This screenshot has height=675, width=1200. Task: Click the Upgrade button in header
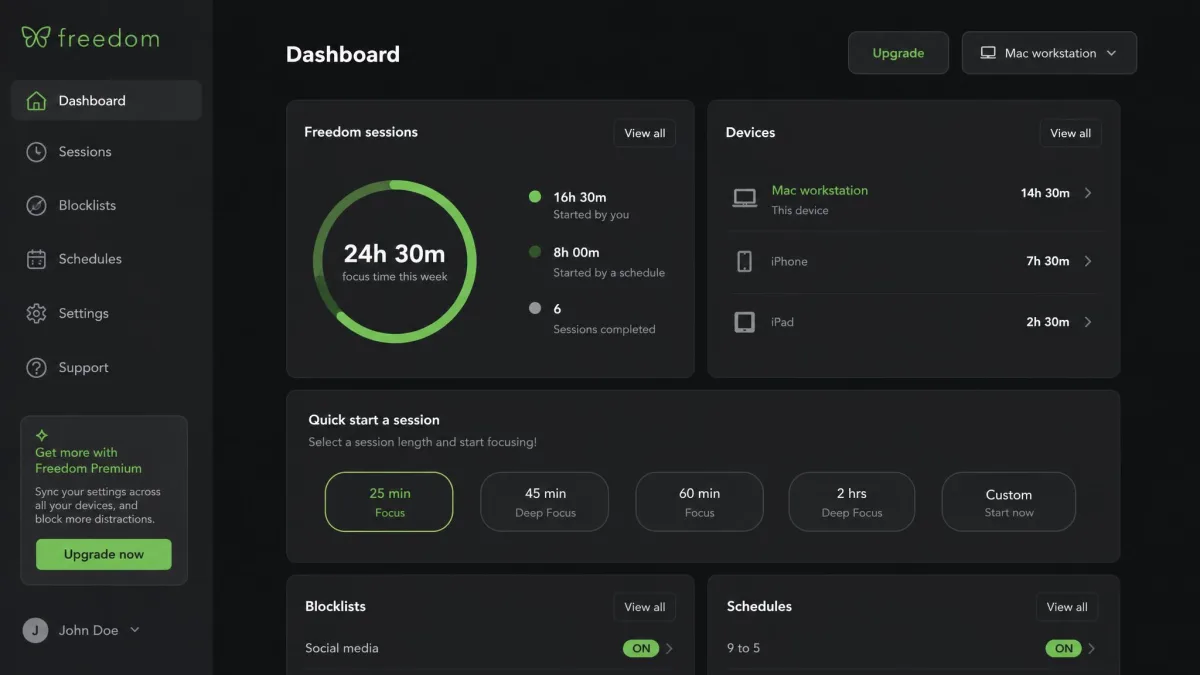click(x=898, y=53)
